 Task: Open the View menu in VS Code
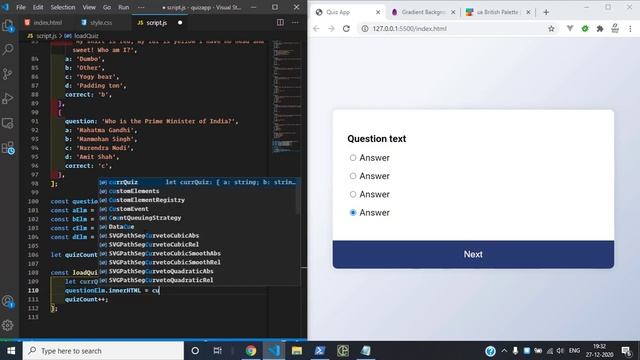click(x=89, y=7)
